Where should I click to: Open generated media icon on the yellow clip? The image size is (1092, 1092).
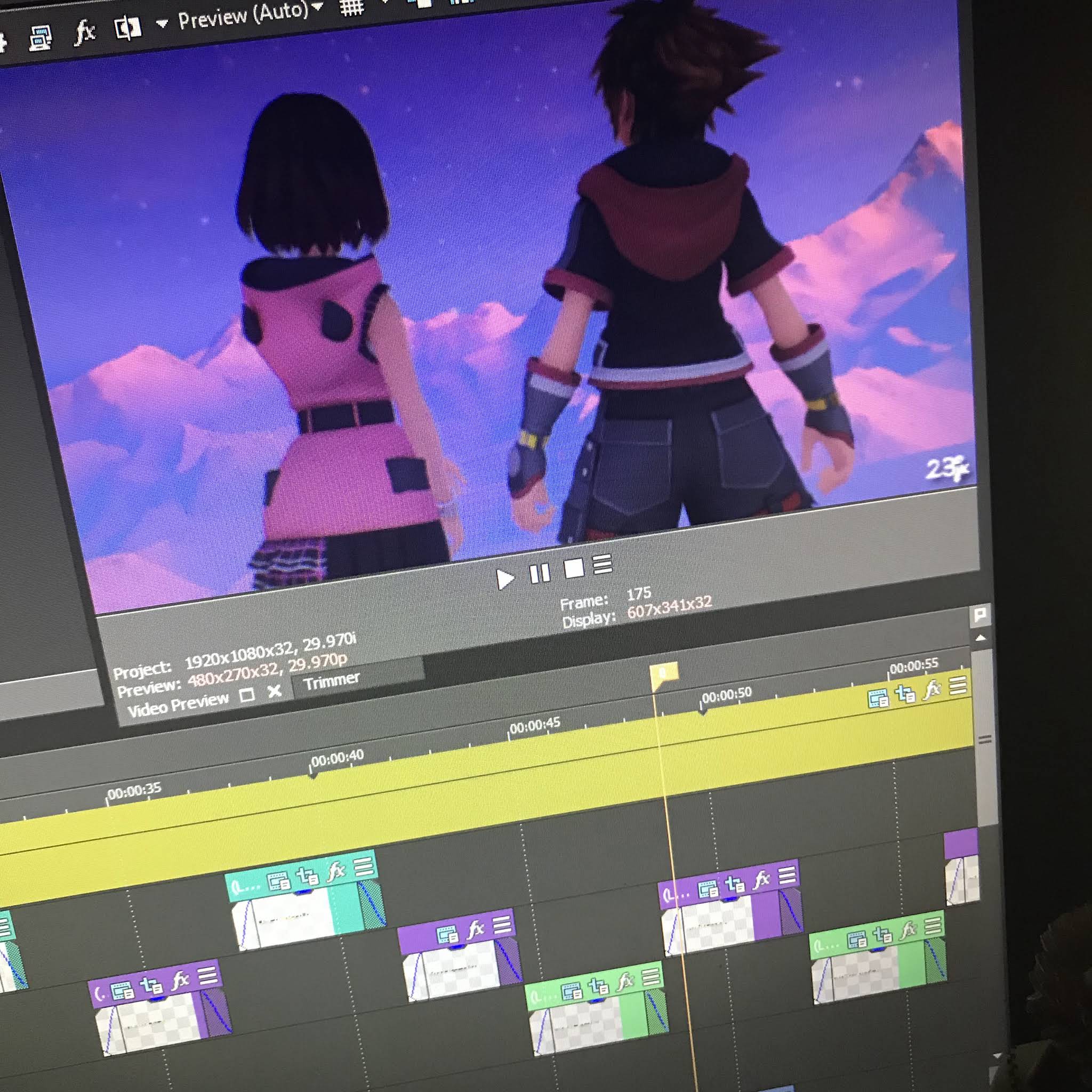point(878,699)
